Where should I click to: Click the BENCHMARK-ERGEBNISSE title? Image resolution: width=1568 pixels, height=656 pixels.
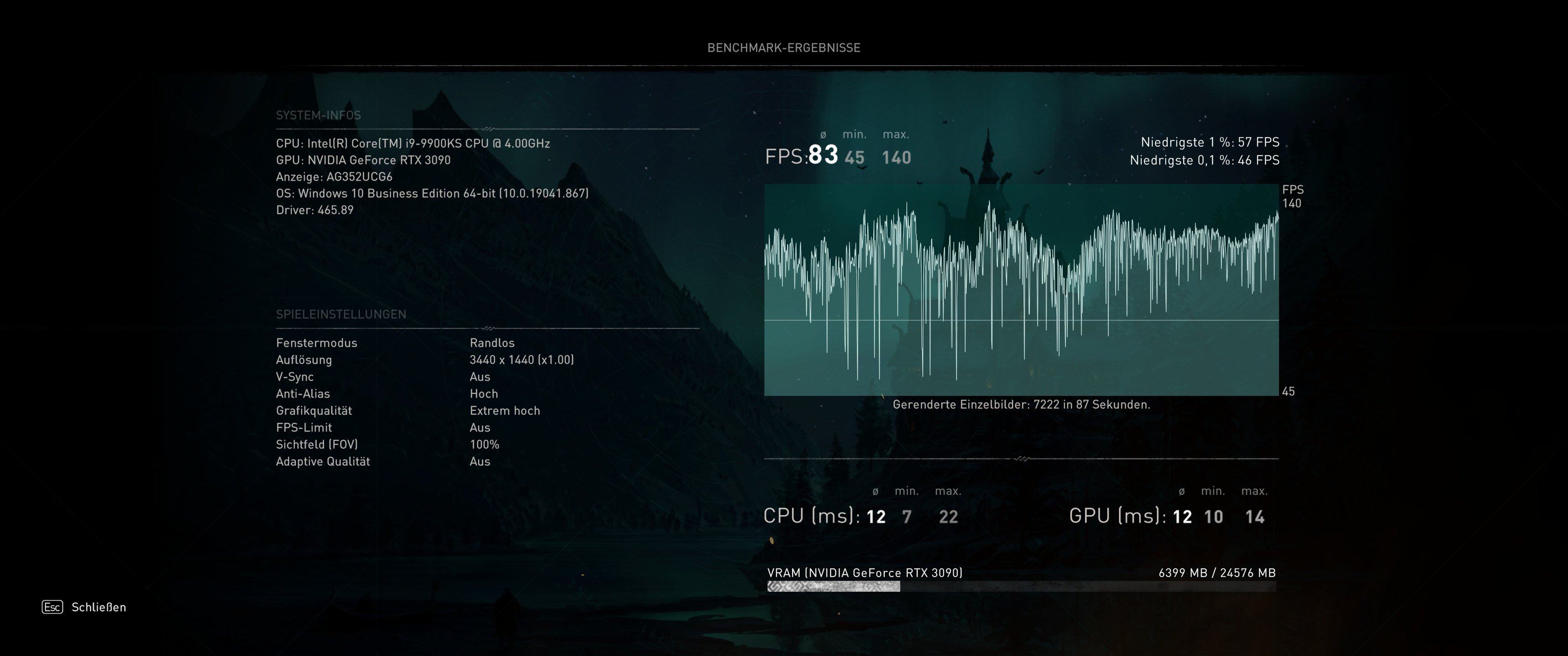pyautogui.click(x=784, y=47)
